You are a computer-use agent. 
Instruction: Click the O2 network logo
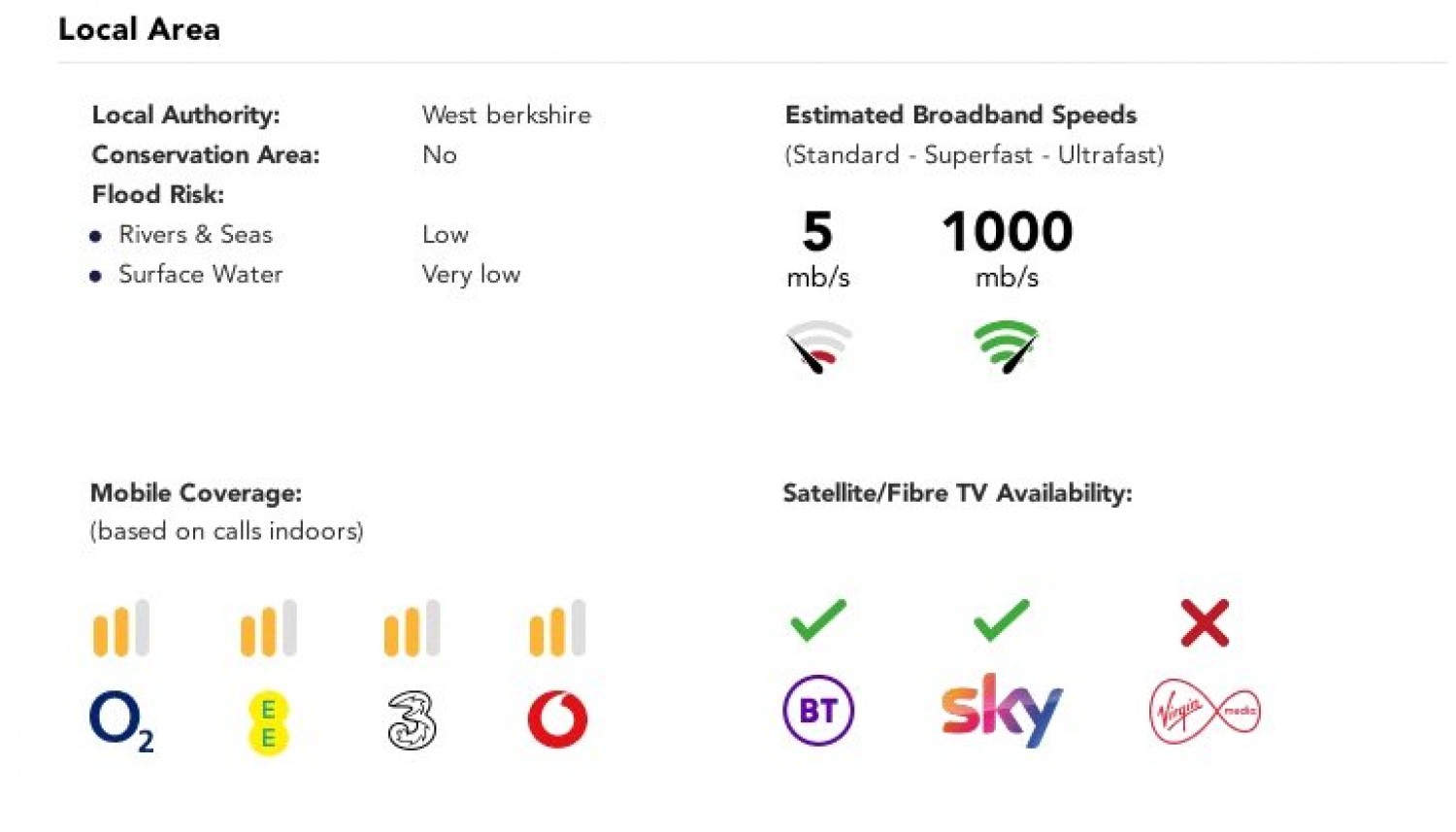point(120,720)
